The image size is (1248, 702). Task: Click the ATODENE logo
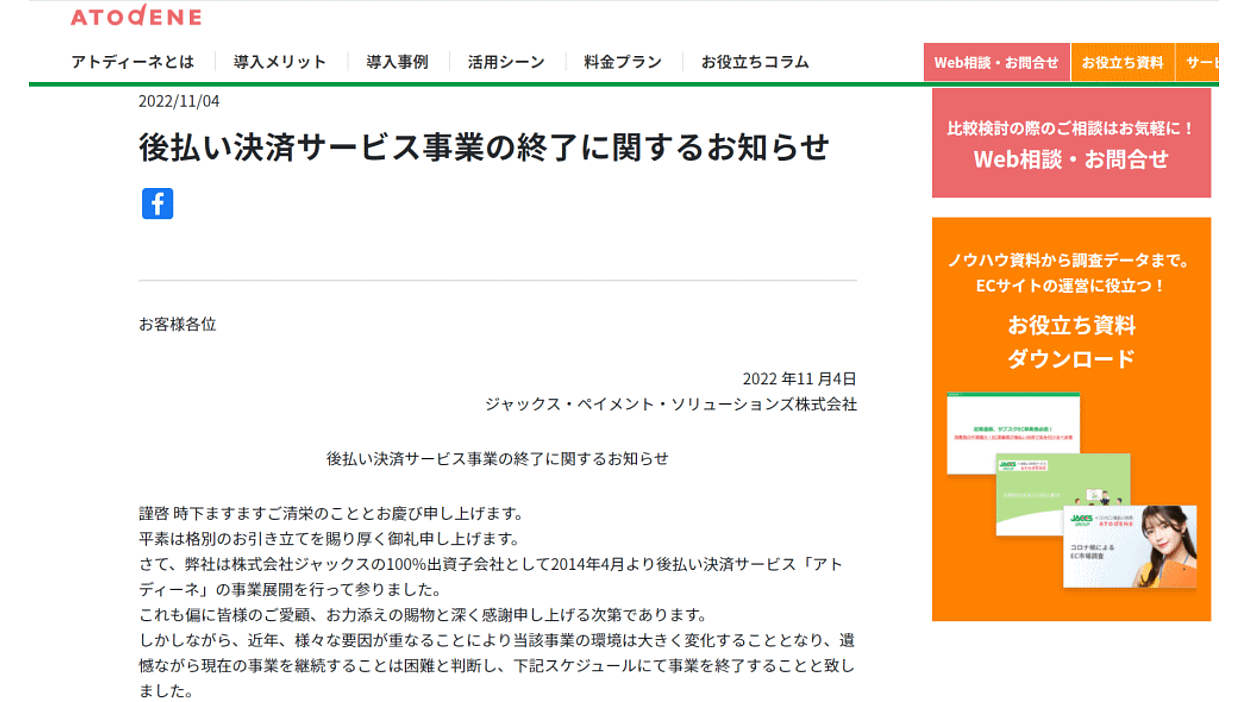tap(136, 16)
